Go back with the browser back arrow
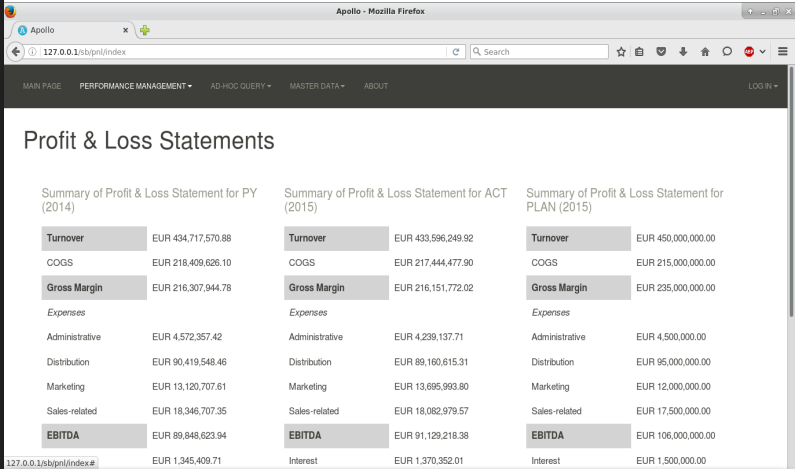 click(16, 52)
